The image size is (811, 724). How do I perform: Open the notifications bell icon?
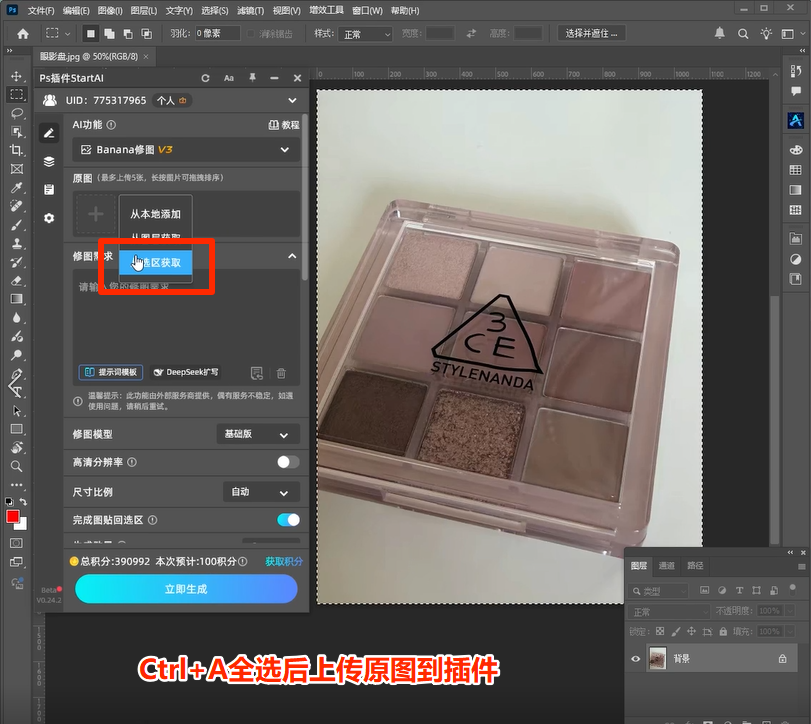pos(719,33)
